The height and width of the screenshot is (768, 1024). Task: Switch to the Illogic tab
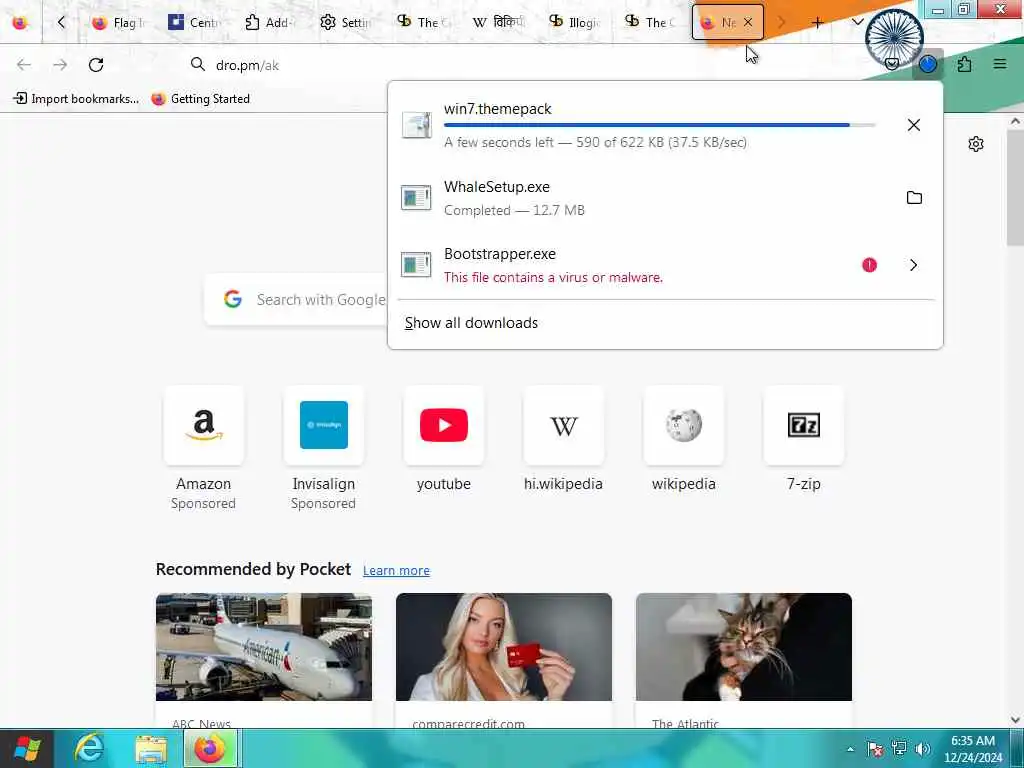pyautogui.click(x=575, y=23)
